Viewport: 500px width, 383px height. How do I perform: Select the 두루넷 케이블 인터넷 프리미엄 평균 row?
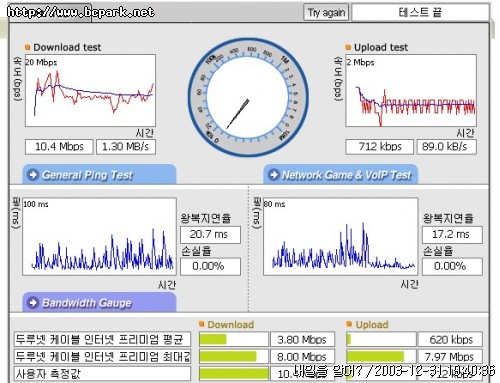[x=102, y=339]
